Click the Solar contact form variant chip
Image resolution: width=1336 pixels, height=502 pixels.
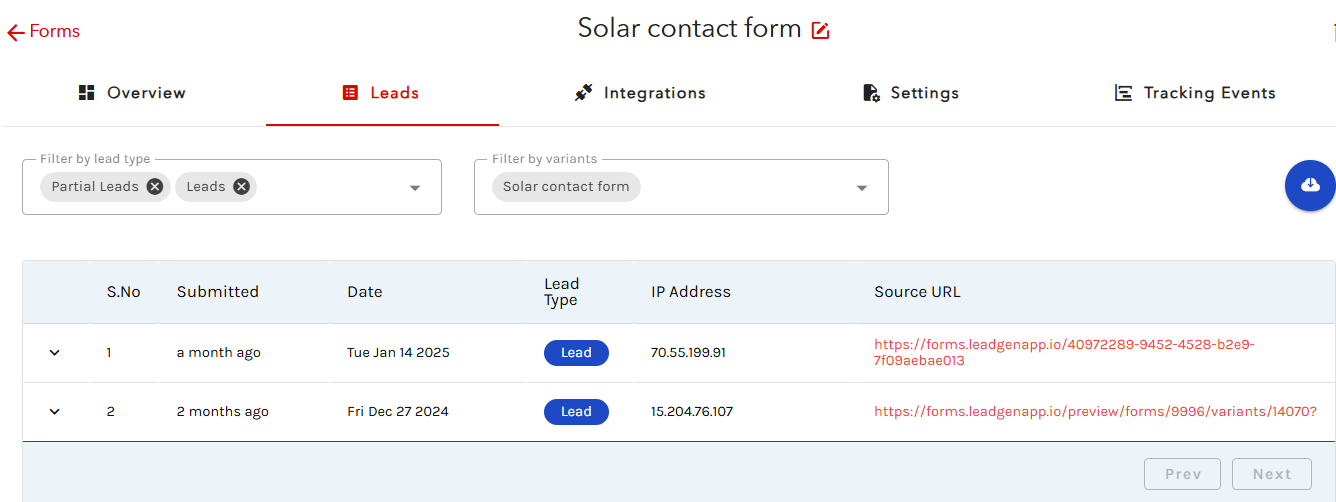(x=566, y=187)
